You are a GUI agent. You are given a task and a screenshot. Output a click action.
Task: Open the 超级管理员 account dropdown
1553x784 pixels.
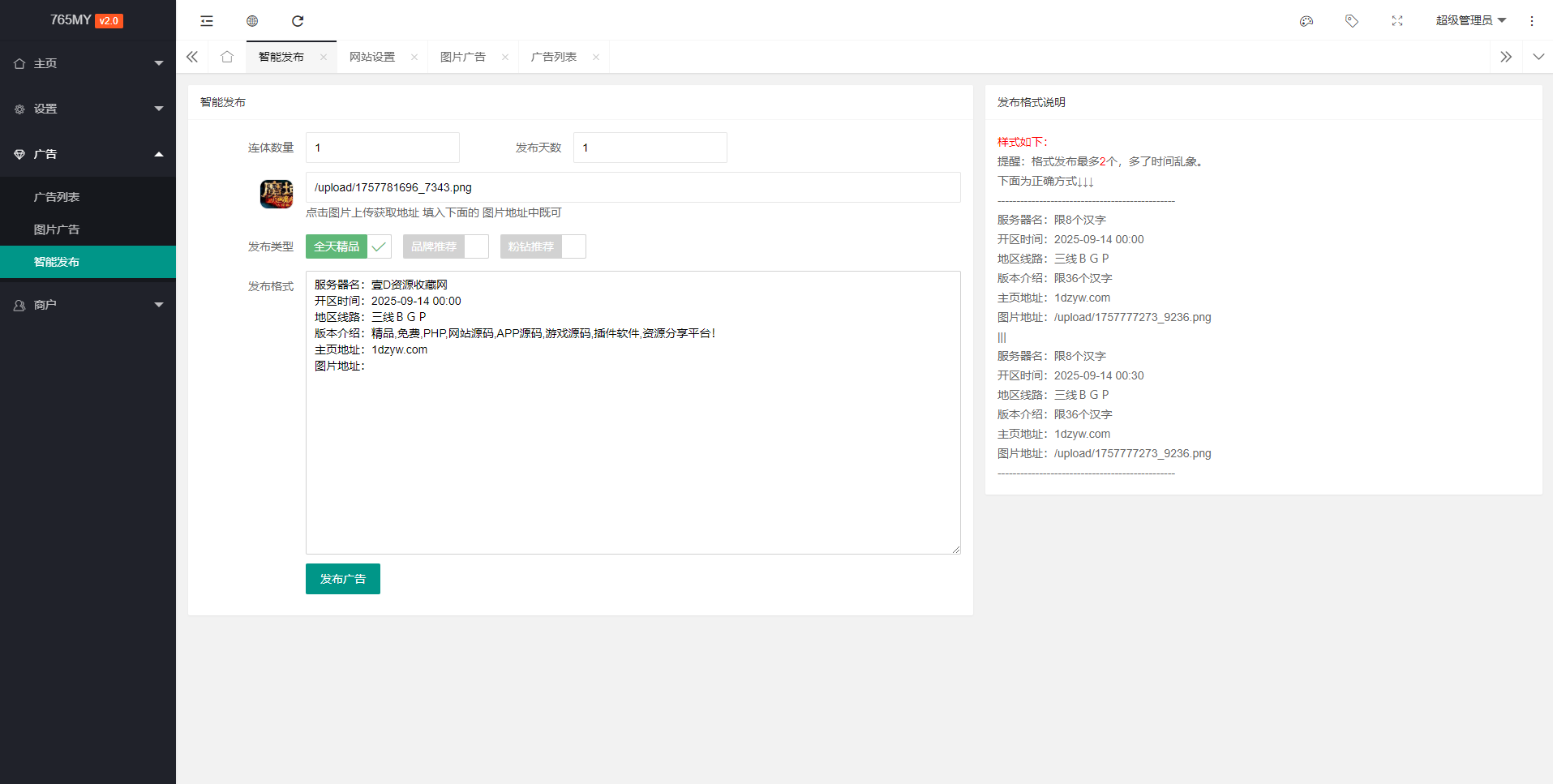[x=1470, y=19]
